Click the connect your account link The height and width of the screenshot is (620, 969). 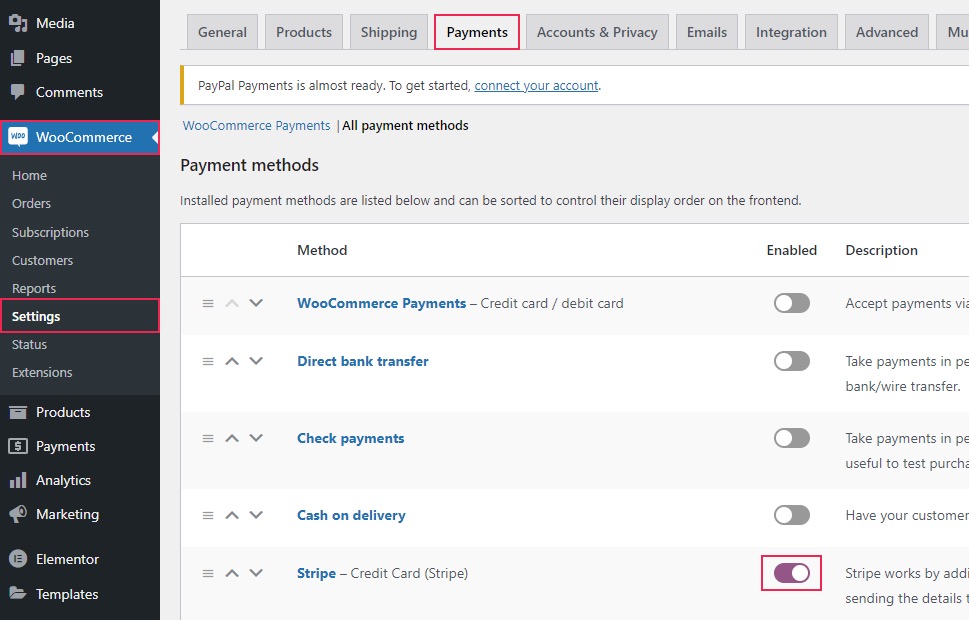point(536,85)
